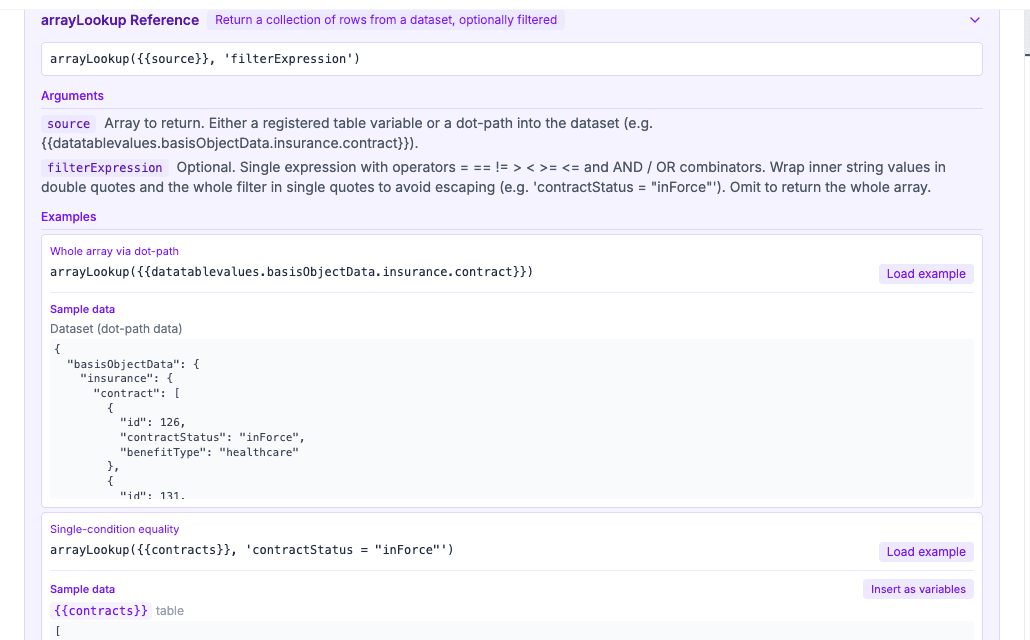Click the Sample data heading beside Insert as variables

[x=82, y=589]
